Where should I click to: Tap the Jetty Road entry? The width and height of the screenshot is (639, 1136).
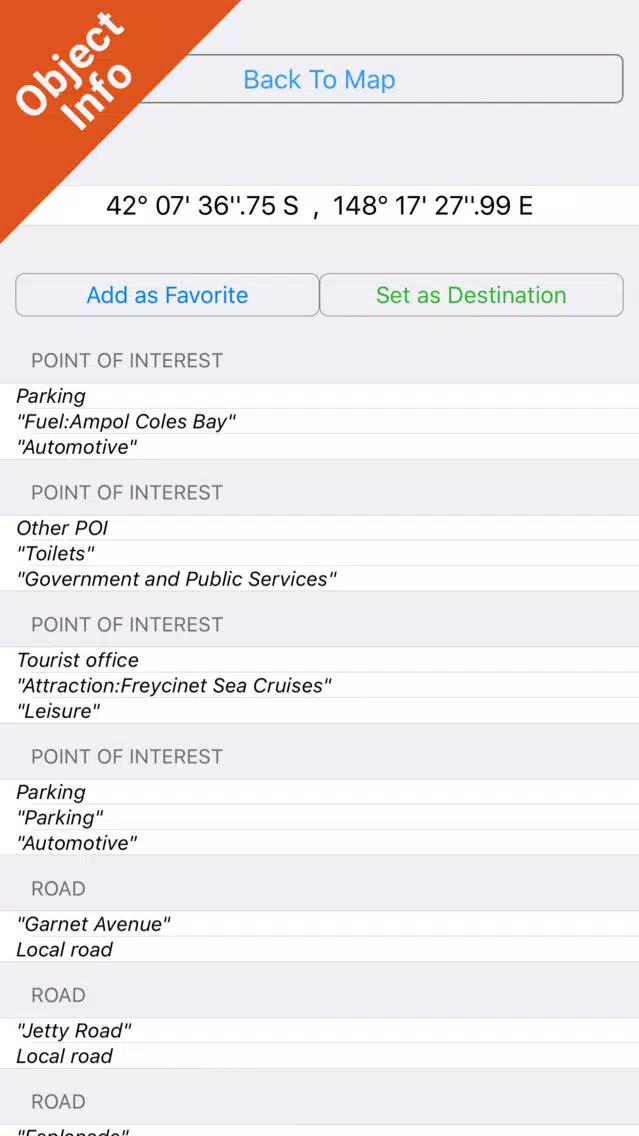(x=320, y=1031)
